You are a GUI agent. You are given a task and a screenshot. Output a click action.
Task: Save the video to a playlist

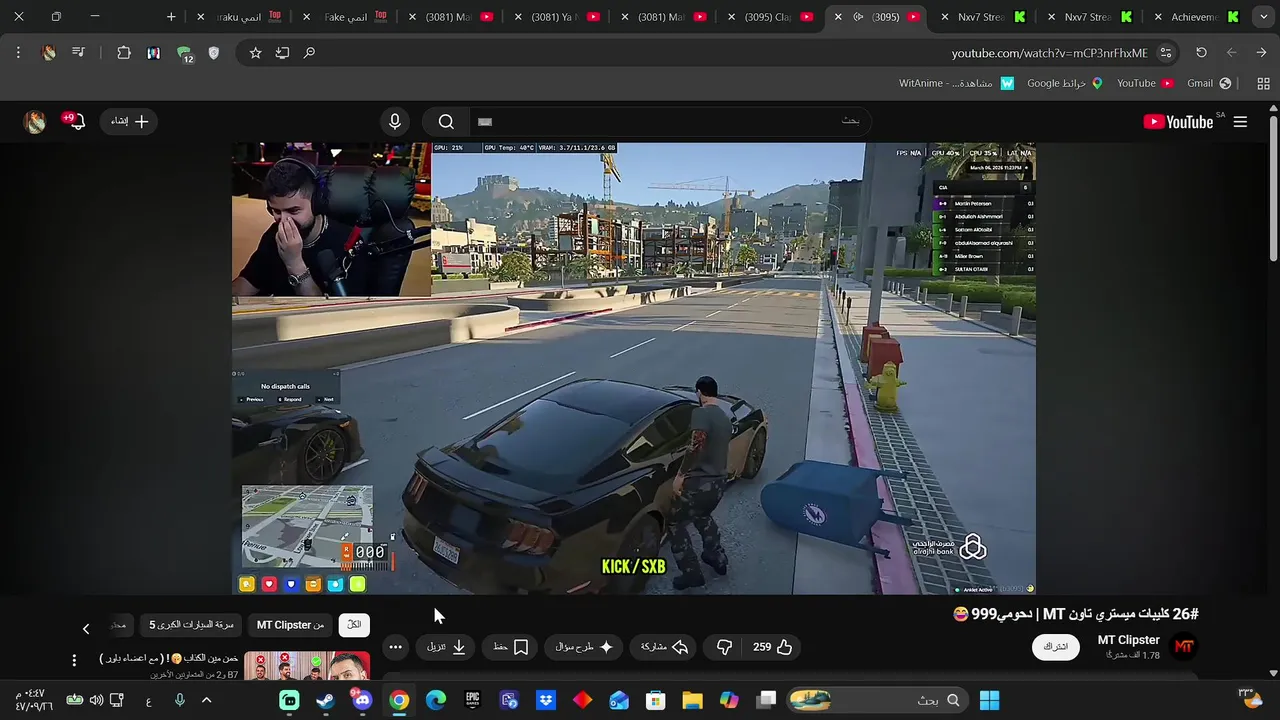511,647
